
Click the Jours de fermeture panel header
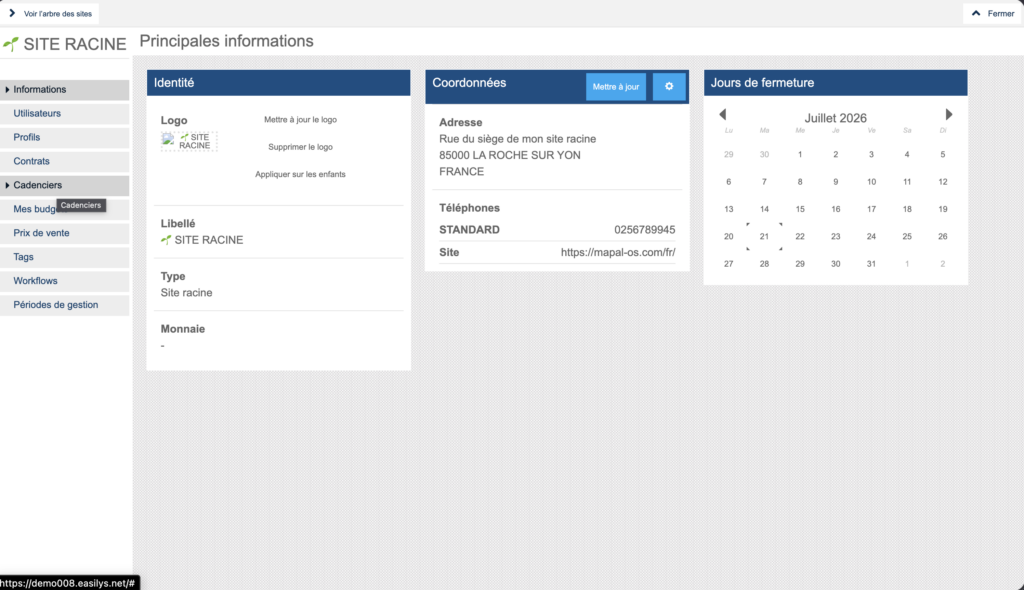tap(835, 83)
